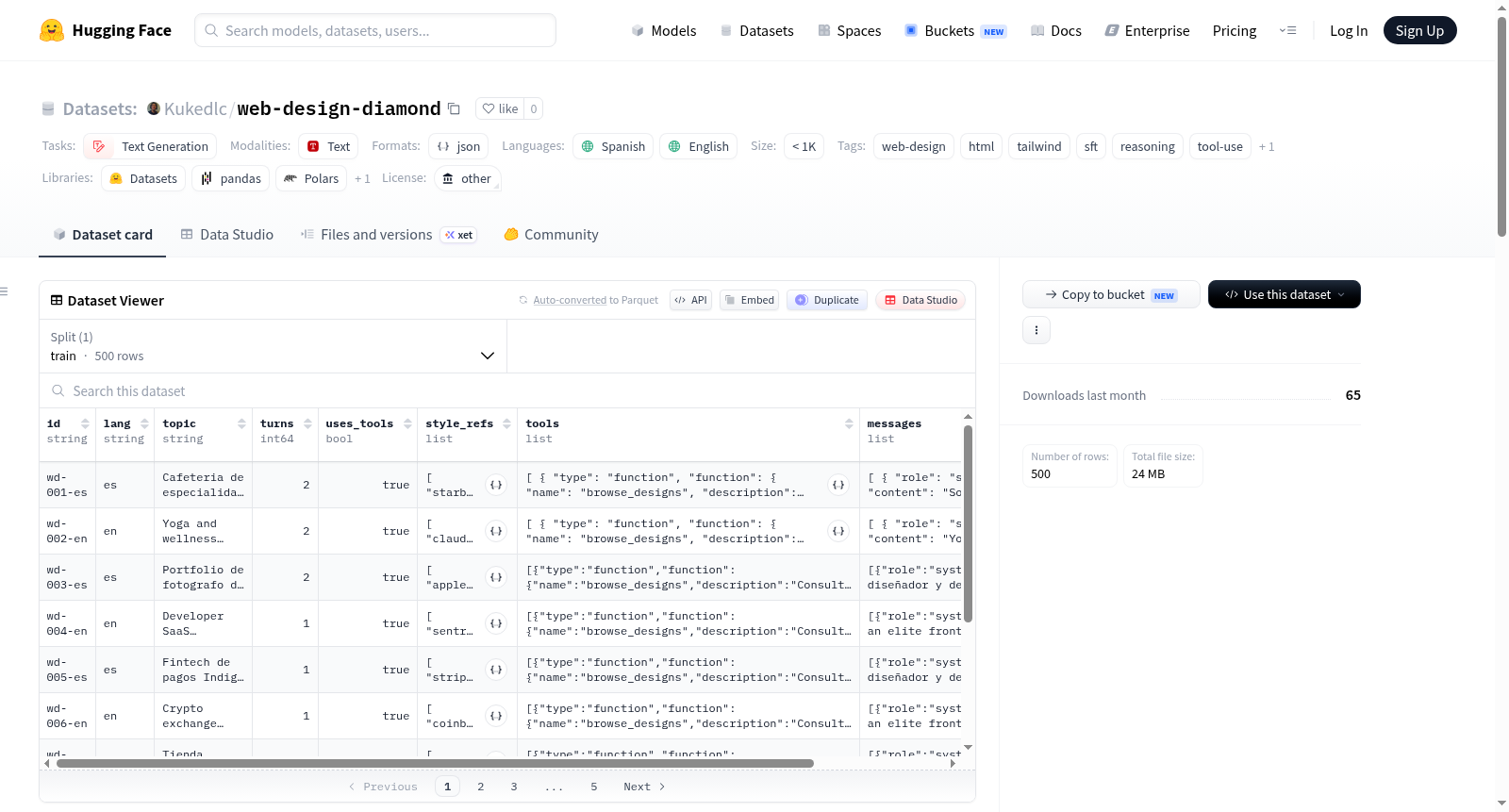Viewport: 1509px width, 812px height.
Task: Click the left sidebar menu toggle icon
Action: point(4,291)
